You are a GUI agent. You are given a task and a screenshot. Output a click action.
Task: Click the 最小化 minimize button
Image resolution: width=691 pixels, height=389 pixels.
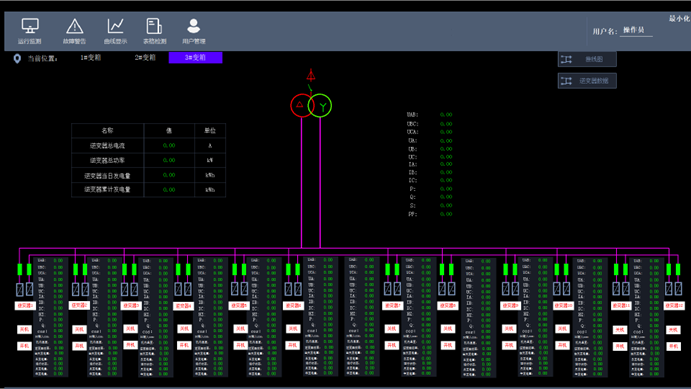pyautogui.click(x=679, y=19)
